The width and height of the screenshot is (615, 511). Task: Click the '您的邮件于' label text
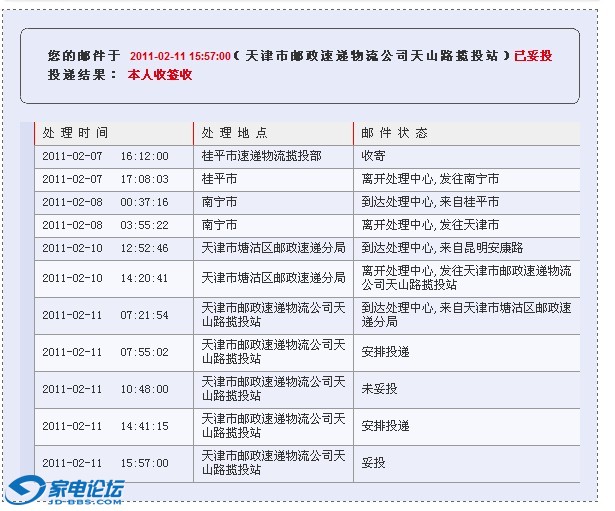(x=84, y=56)
